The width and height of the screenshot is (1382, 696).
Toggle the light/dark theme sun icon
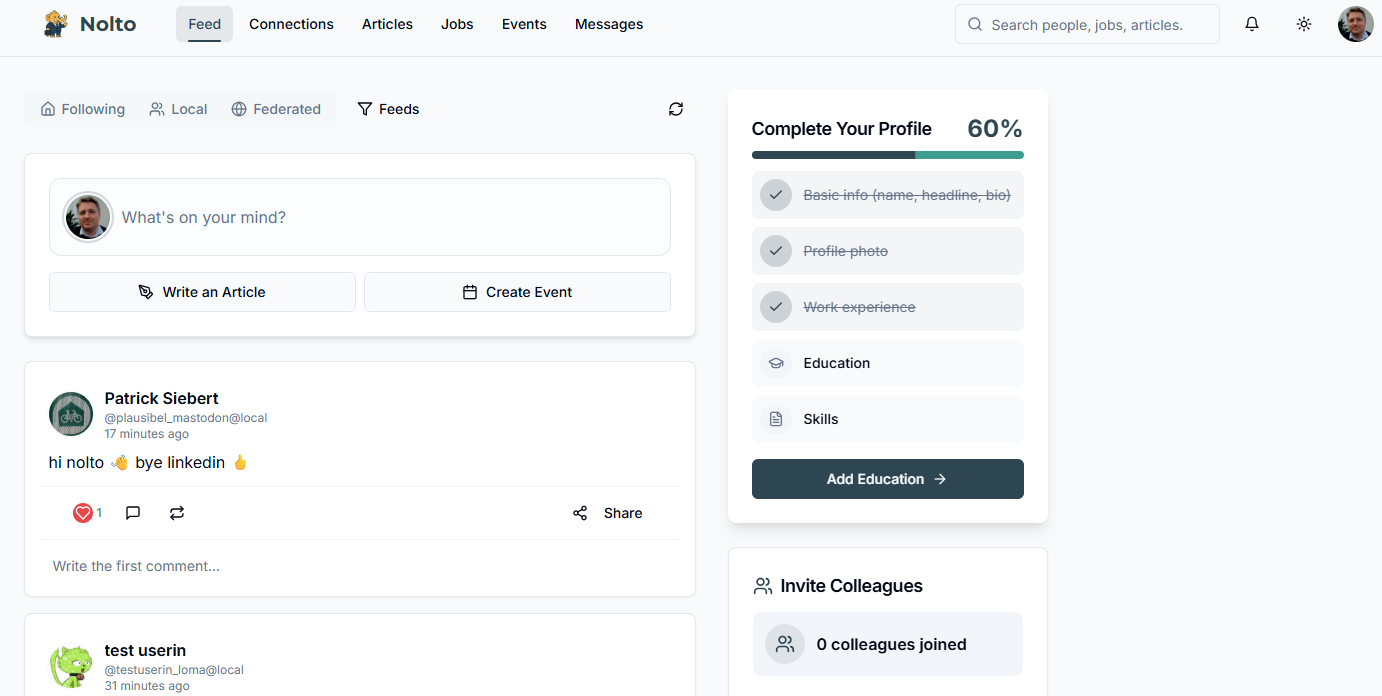pyautogui.click(x=1303, y=24)
